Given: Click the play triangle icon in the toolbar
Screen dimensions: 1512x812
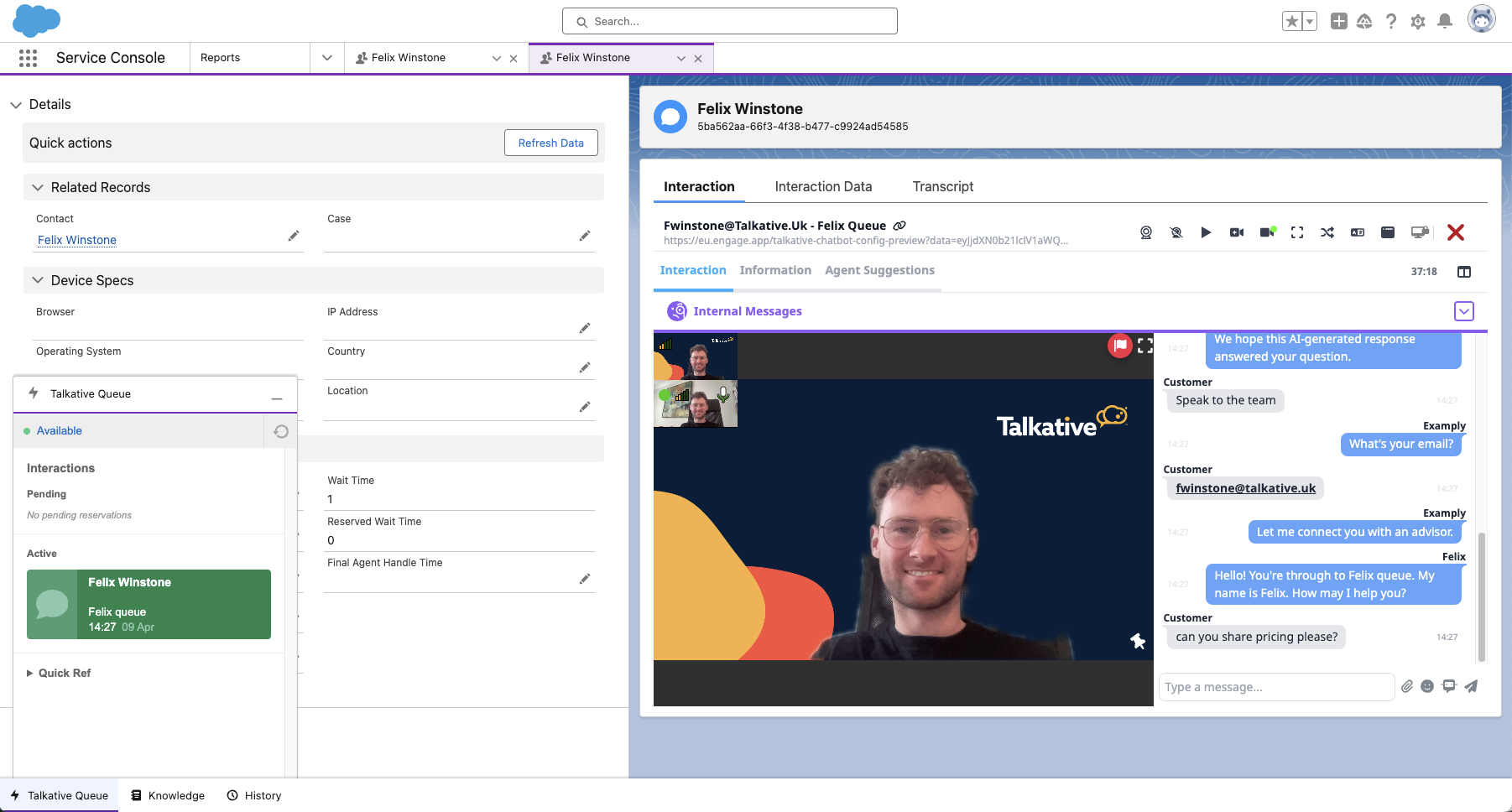Looking at the screenshot, I should click(x=1206, y=232).
